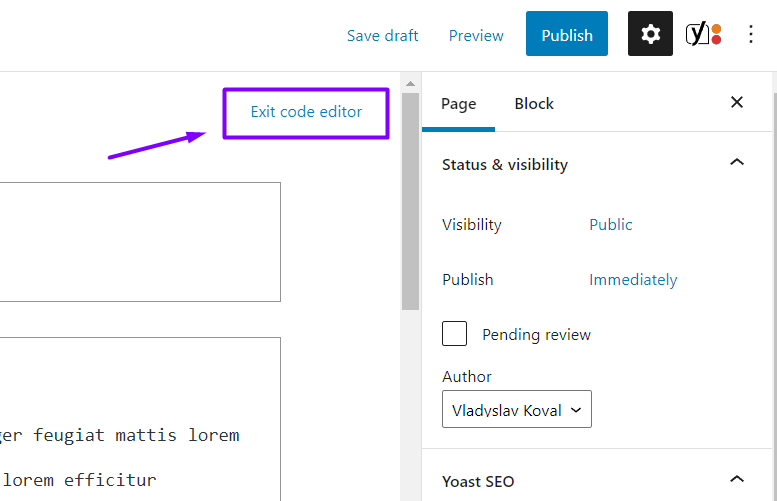Open settings sidebar via gear icon
Screen dimensions: 777x501
pos(650,34)
